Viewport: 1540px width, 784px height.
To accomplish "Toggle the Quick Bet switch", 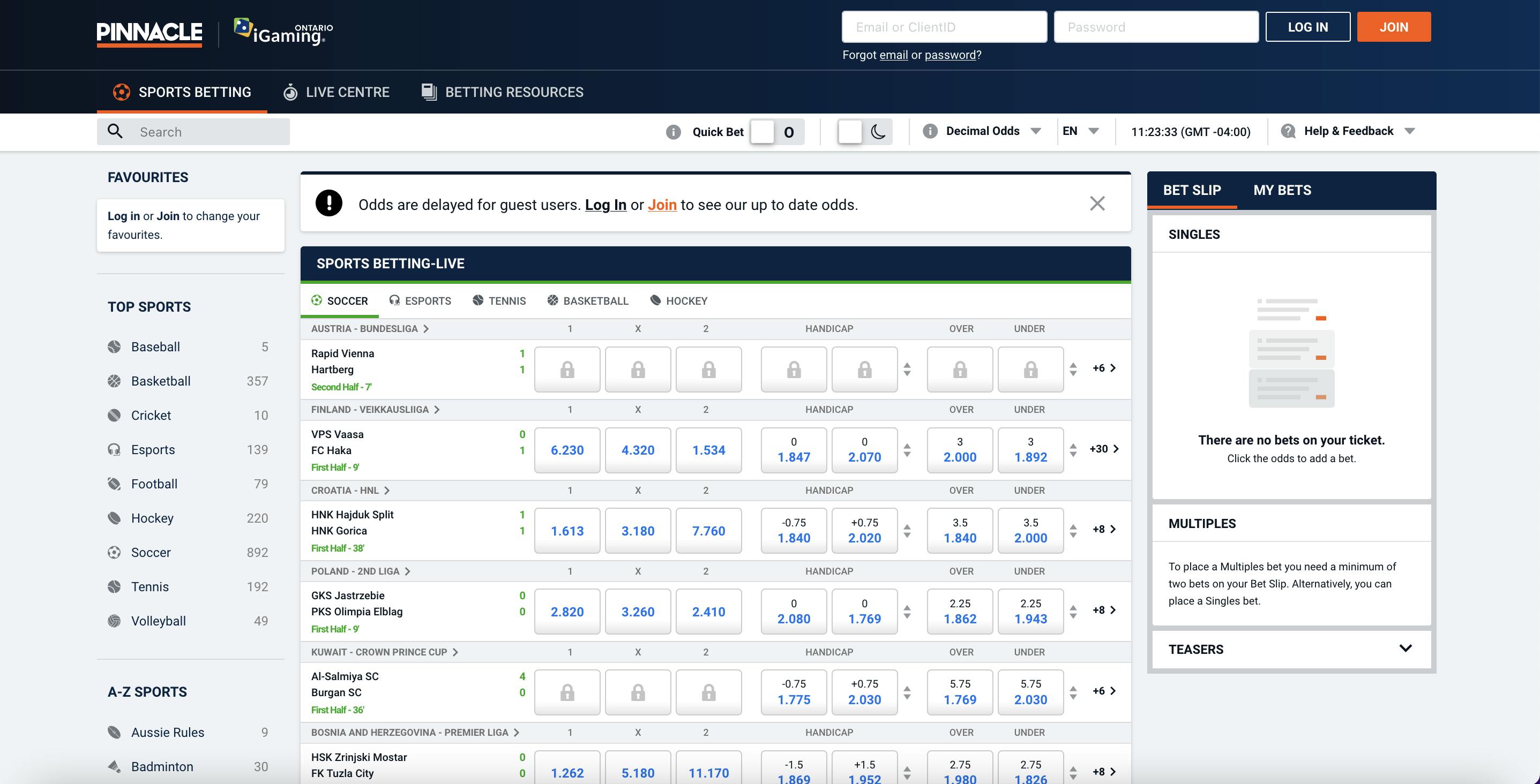I will (x=776, y=132).
